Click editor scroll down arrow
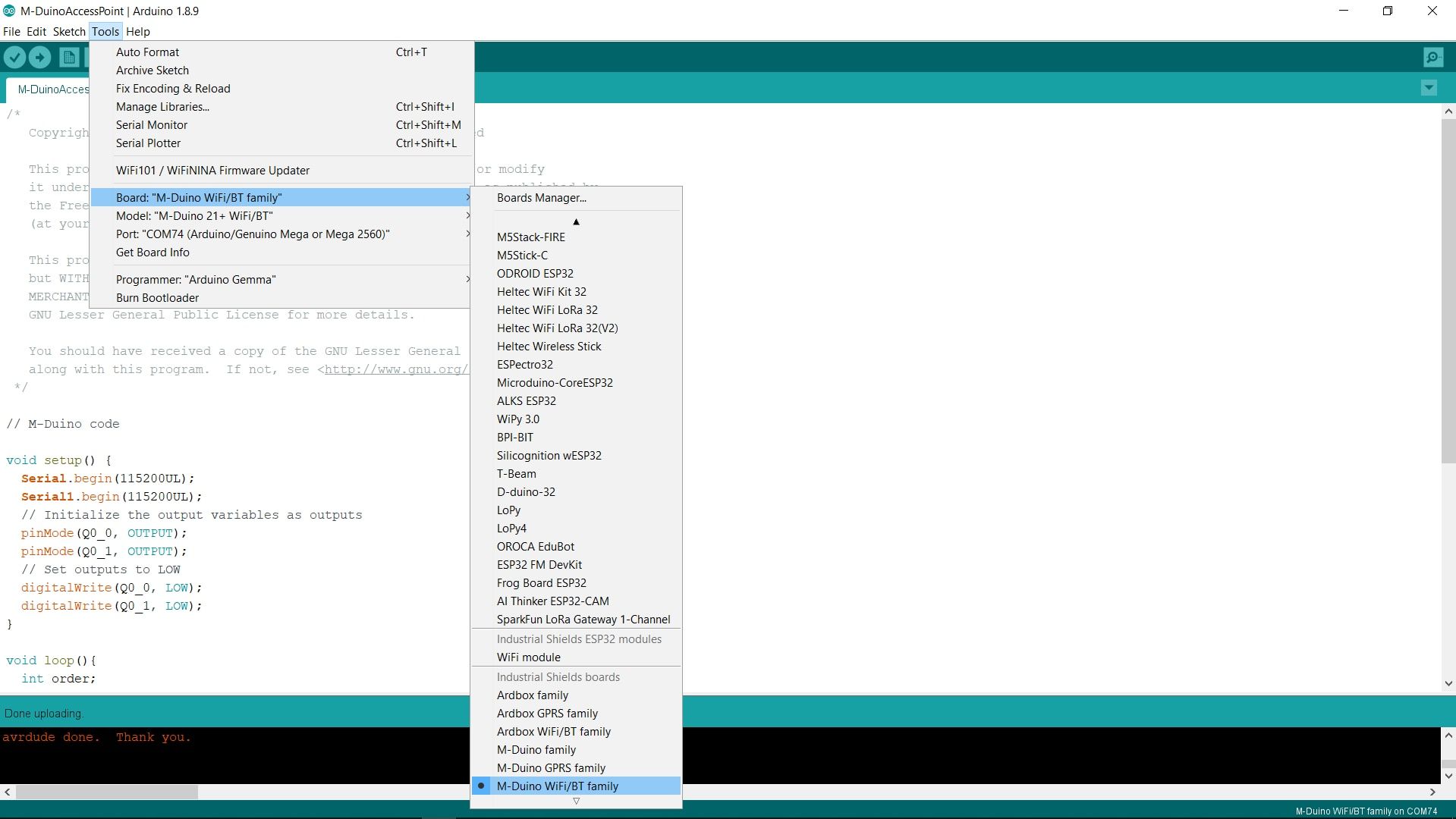This screenshot has width=1456, height=819. point(1448,683)
